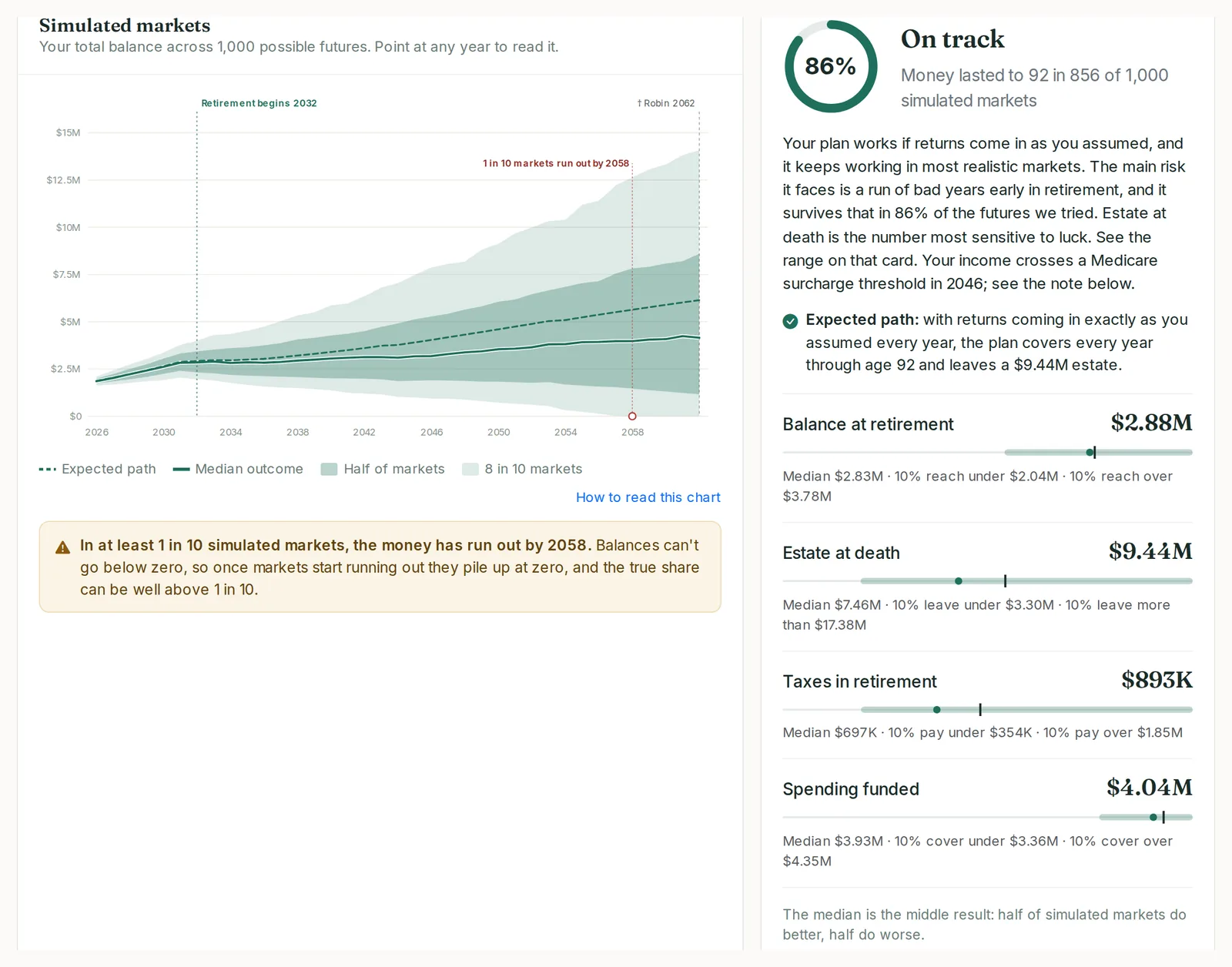Click the Taxes in retirement label
Viewport: 1232px width, 967px height.
coord(859,681)
